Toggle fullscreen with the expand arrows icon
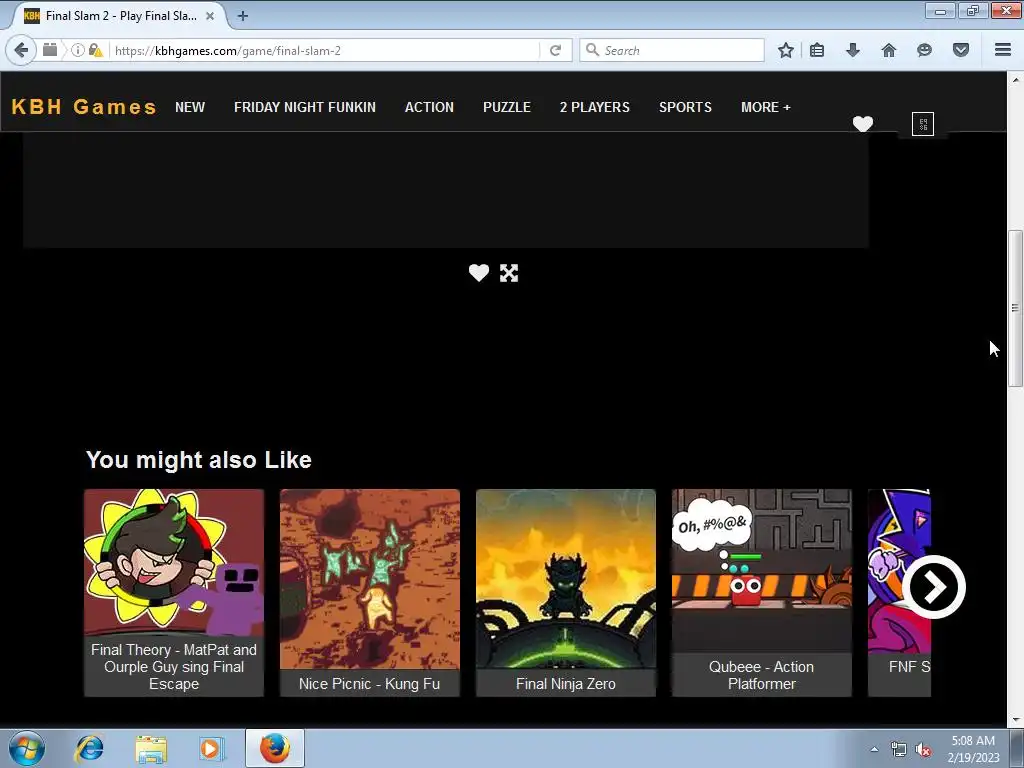Image resolution: width=1024 pixels, height=768 pixels. 509,273
